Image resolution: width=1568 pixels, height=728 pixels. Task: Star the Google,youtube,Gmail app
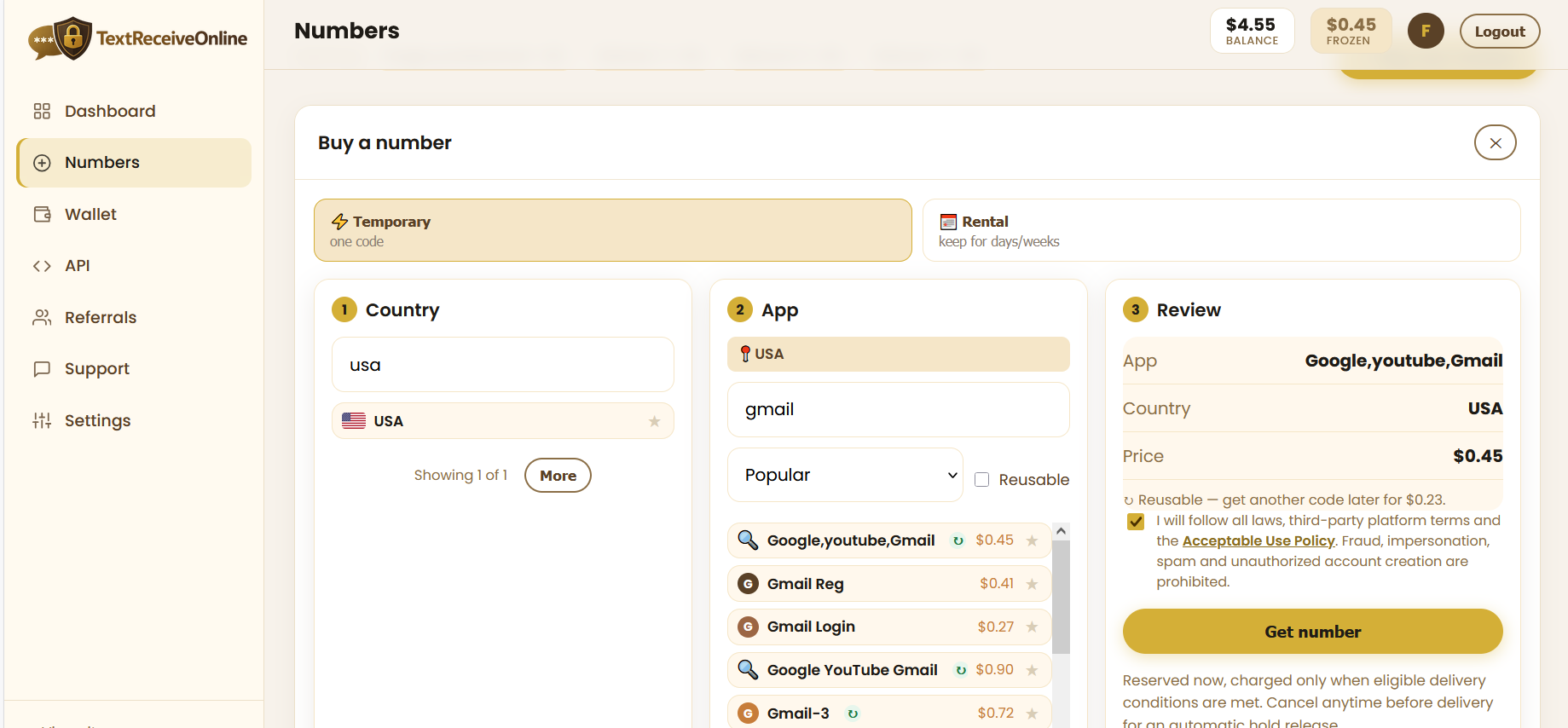click(1032, 540)
